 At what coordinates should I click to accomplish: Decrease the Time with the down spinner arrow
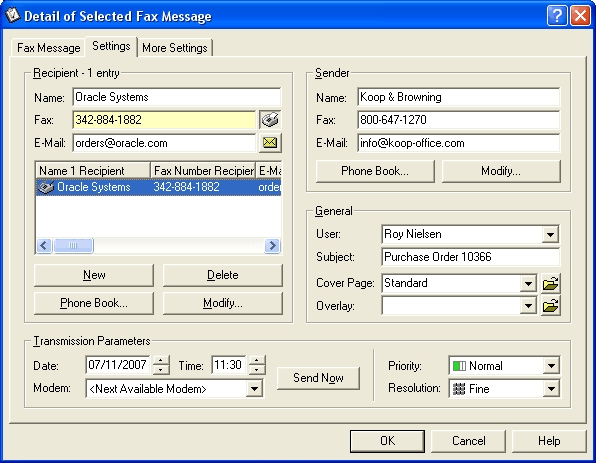click(x=257, y=370)
